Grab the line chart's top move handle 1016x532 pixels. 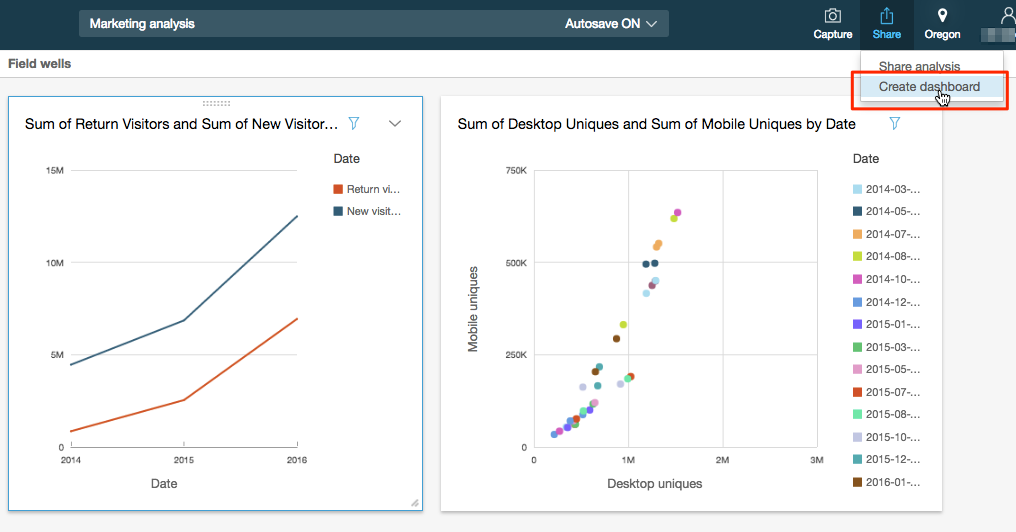tap(216, 103)
